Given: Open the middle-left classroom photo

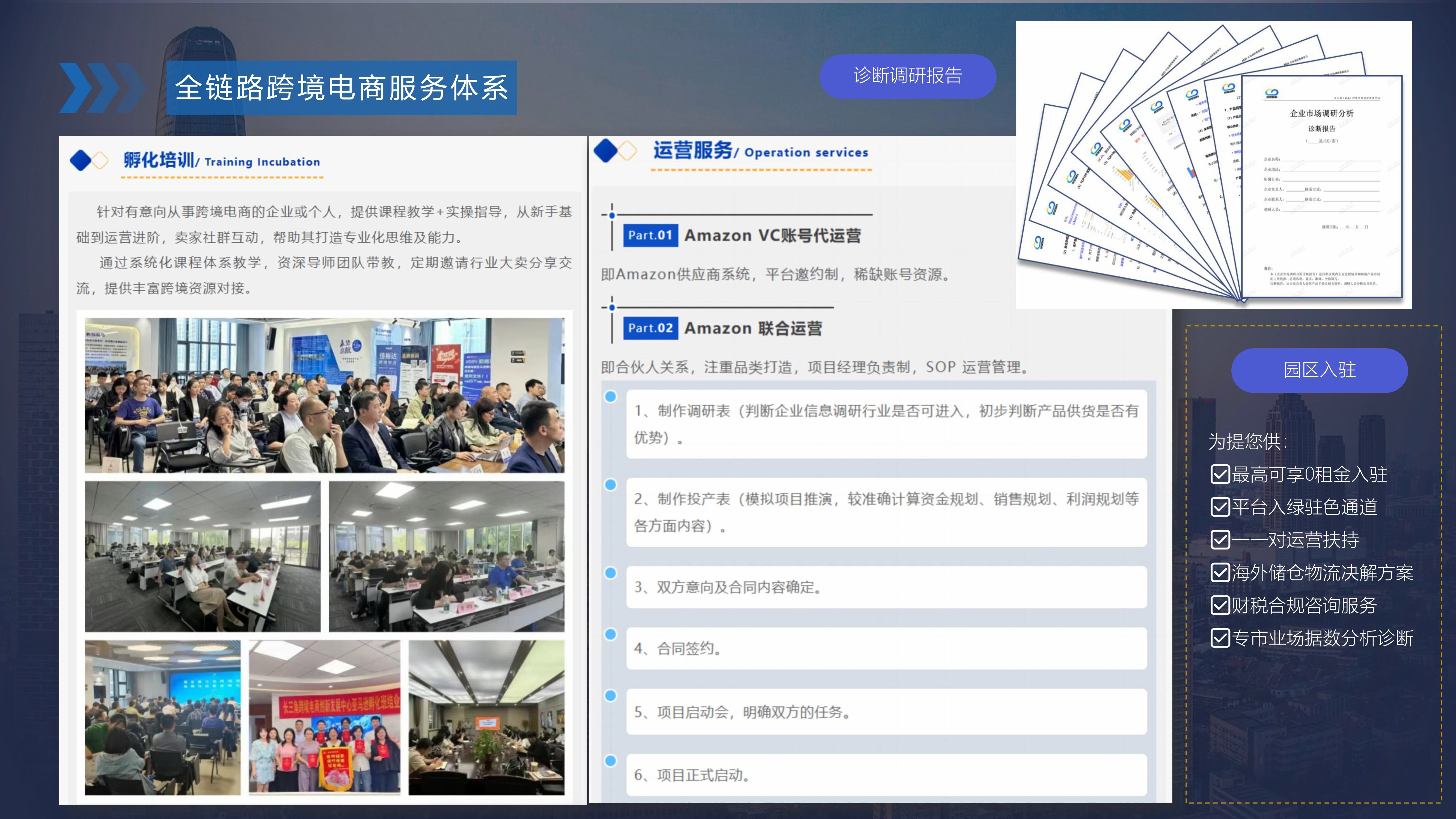Looking at the screenshot, I should 202,556.
